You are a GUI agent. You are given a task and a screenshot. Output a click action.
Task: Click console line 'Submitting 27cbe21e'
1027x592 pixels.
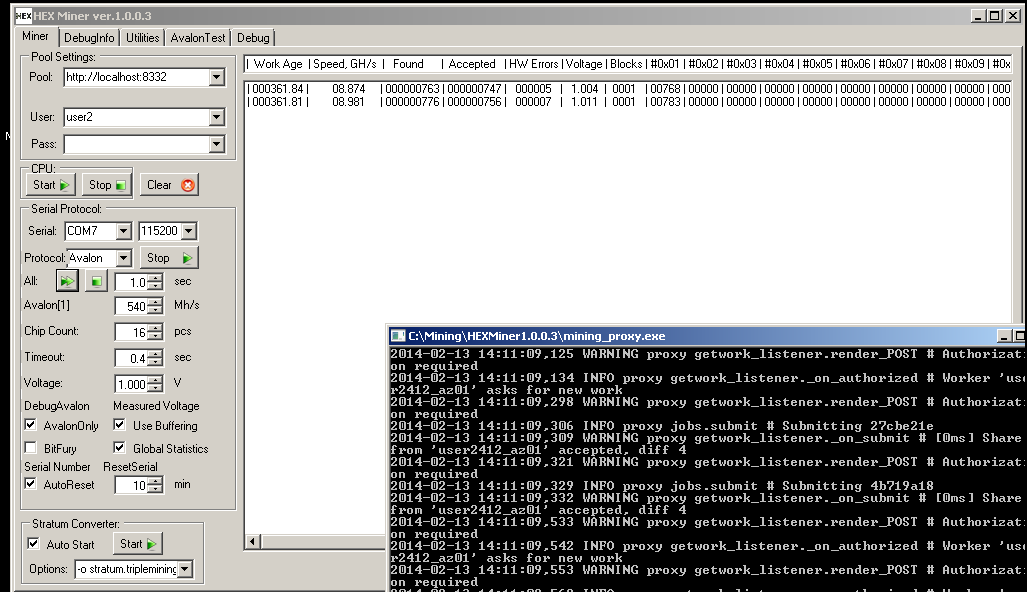662,426
